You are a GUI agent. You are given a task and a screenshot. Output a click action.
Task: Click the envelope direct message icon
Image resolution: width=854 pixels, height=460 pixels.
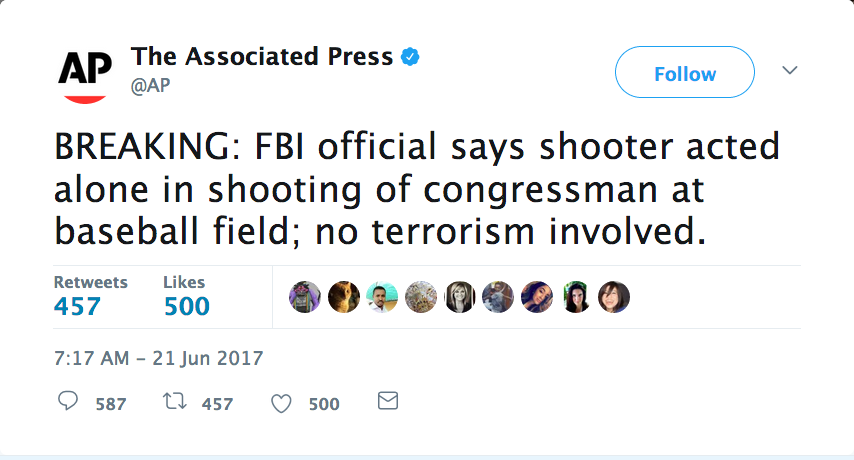click(x=387, y=402)
